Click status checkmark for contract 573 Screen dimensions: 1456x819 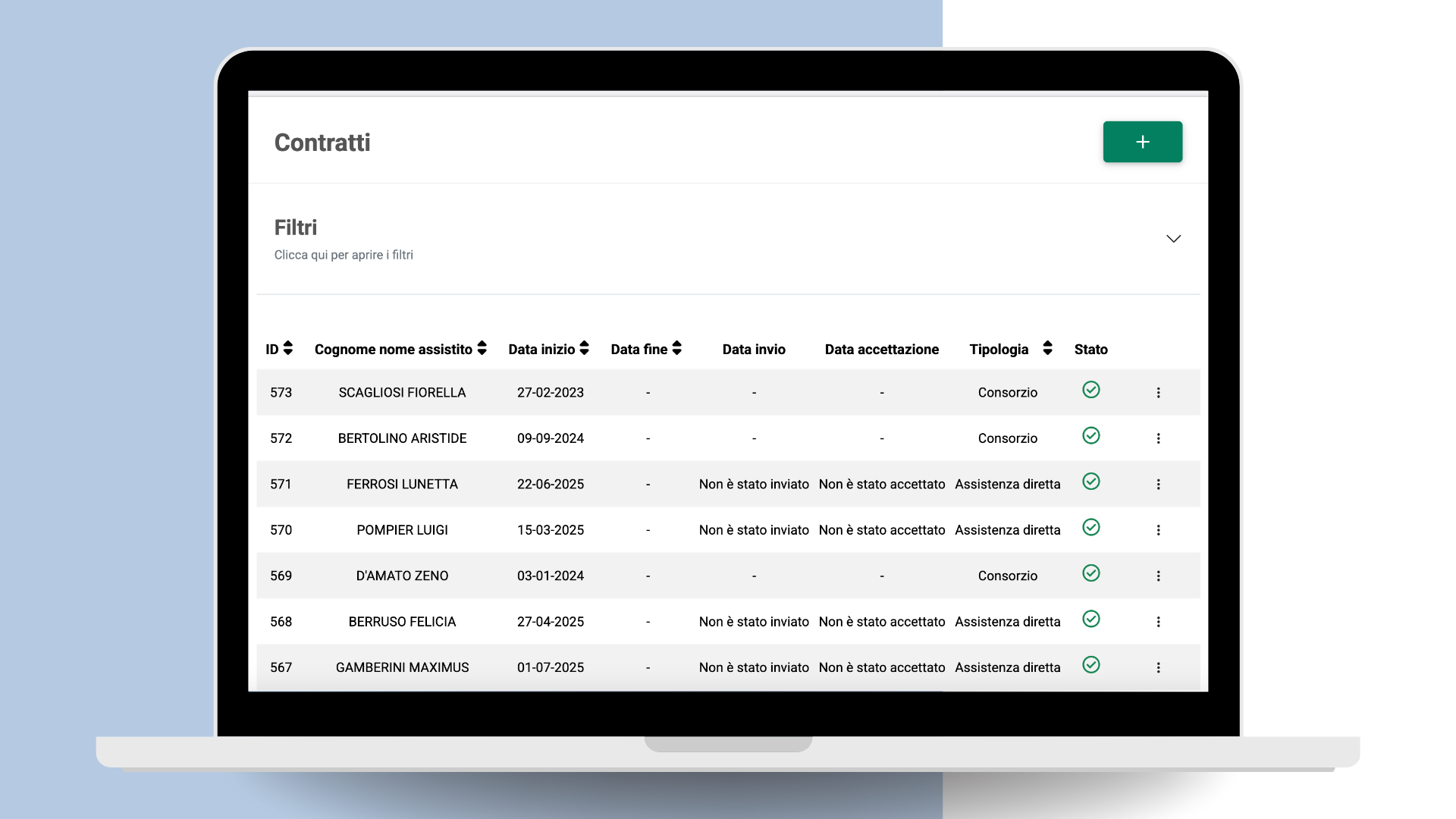pyautogui.click(x=1090, y=390)
